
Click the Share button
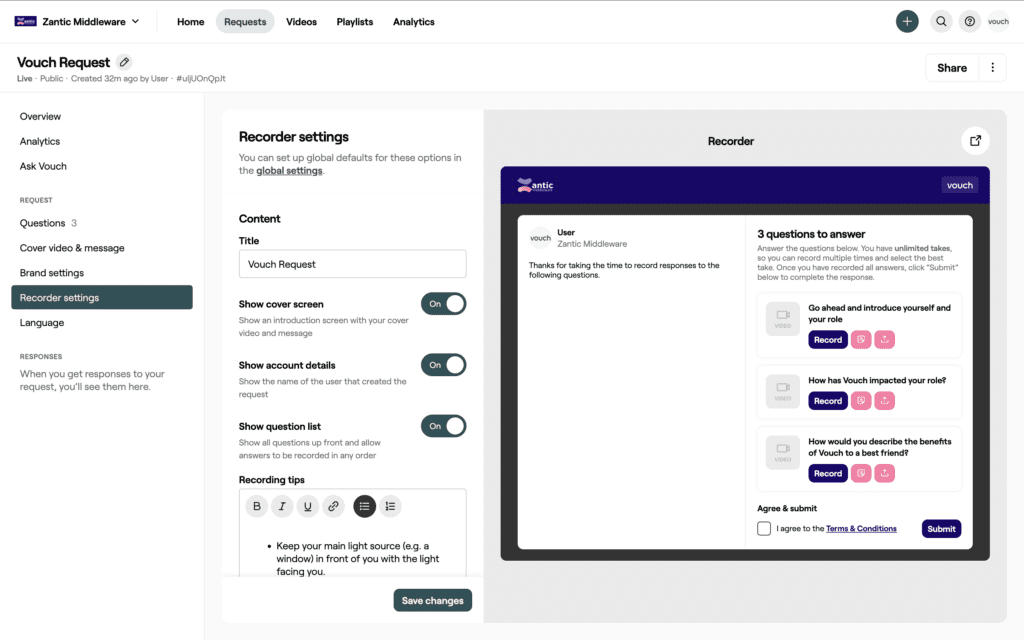(952, 68)
